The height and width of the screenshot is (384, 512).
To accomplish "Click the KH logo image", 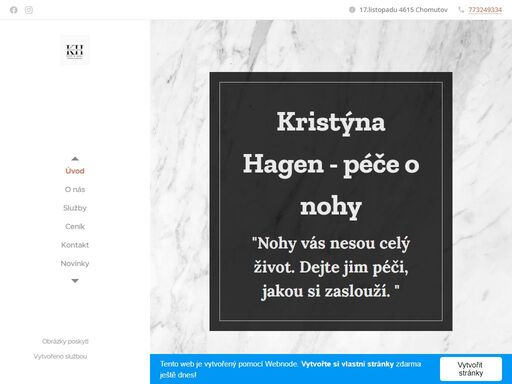I will pos(75,50).
